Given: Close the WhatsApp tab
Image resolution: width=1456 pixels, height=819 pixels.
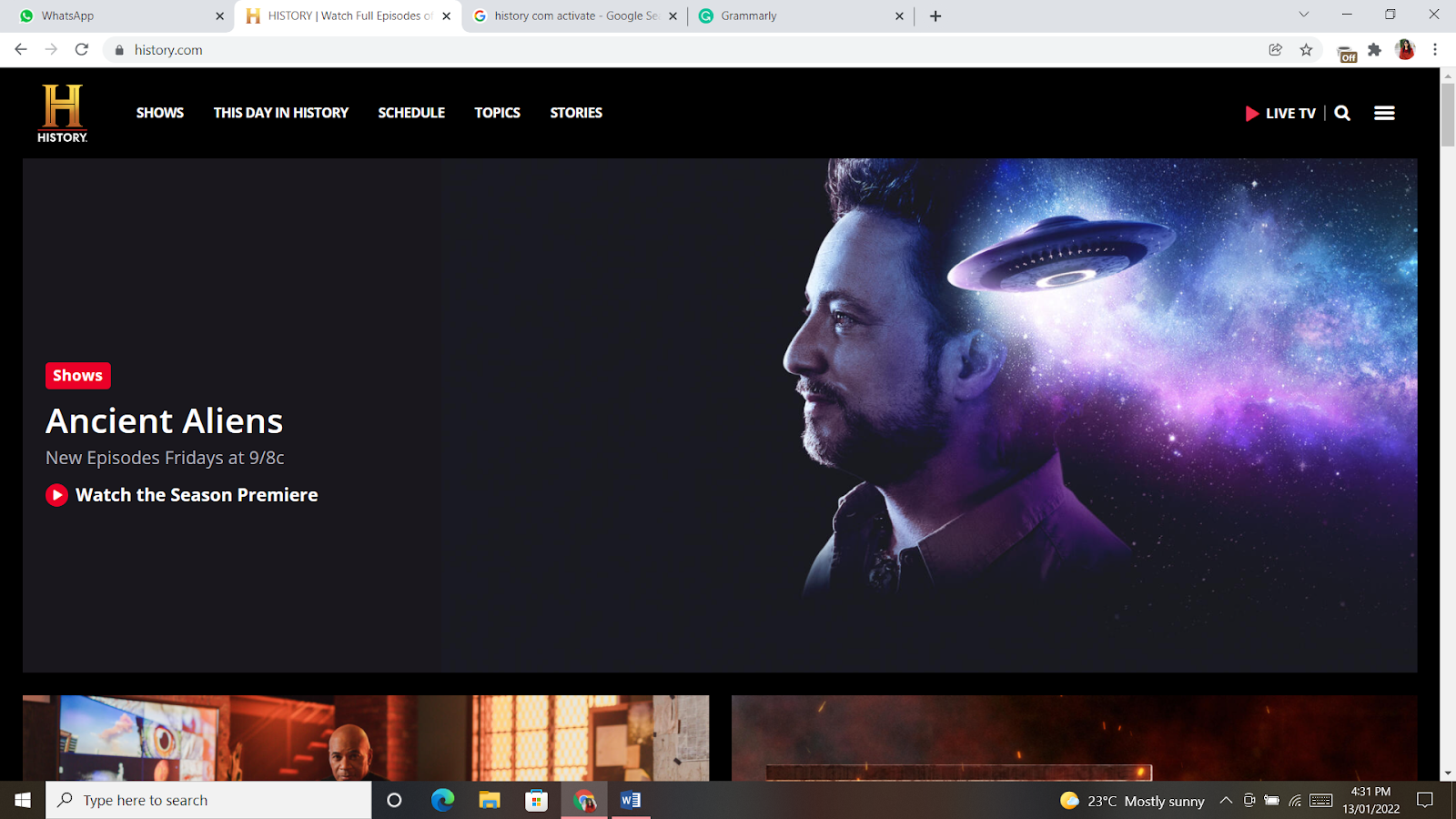Looking at the screenshot, I should 219,15.
